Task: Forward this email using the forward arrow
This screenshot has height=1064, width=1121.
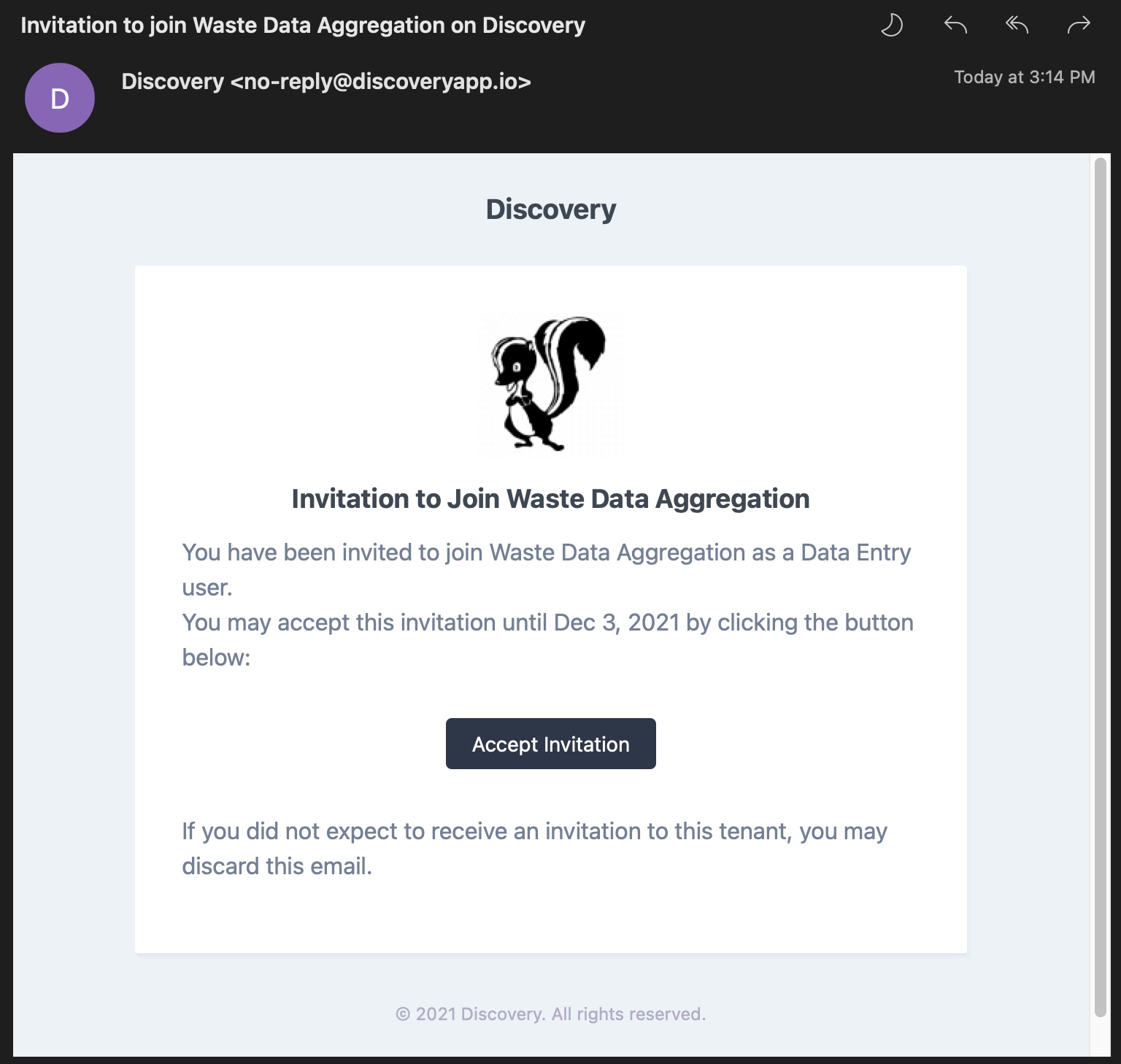Action: tap(1078, 26)
